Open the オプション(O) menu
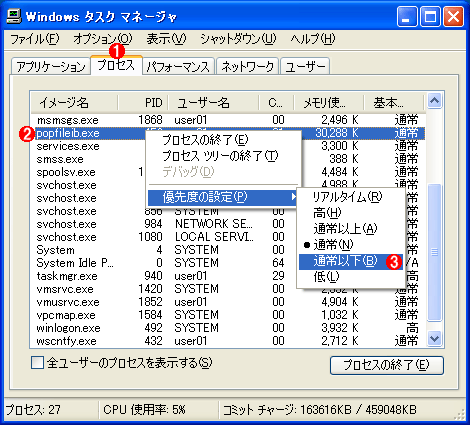Image resolution: width=470 pixels, height=425 pixels. (103, 39)
